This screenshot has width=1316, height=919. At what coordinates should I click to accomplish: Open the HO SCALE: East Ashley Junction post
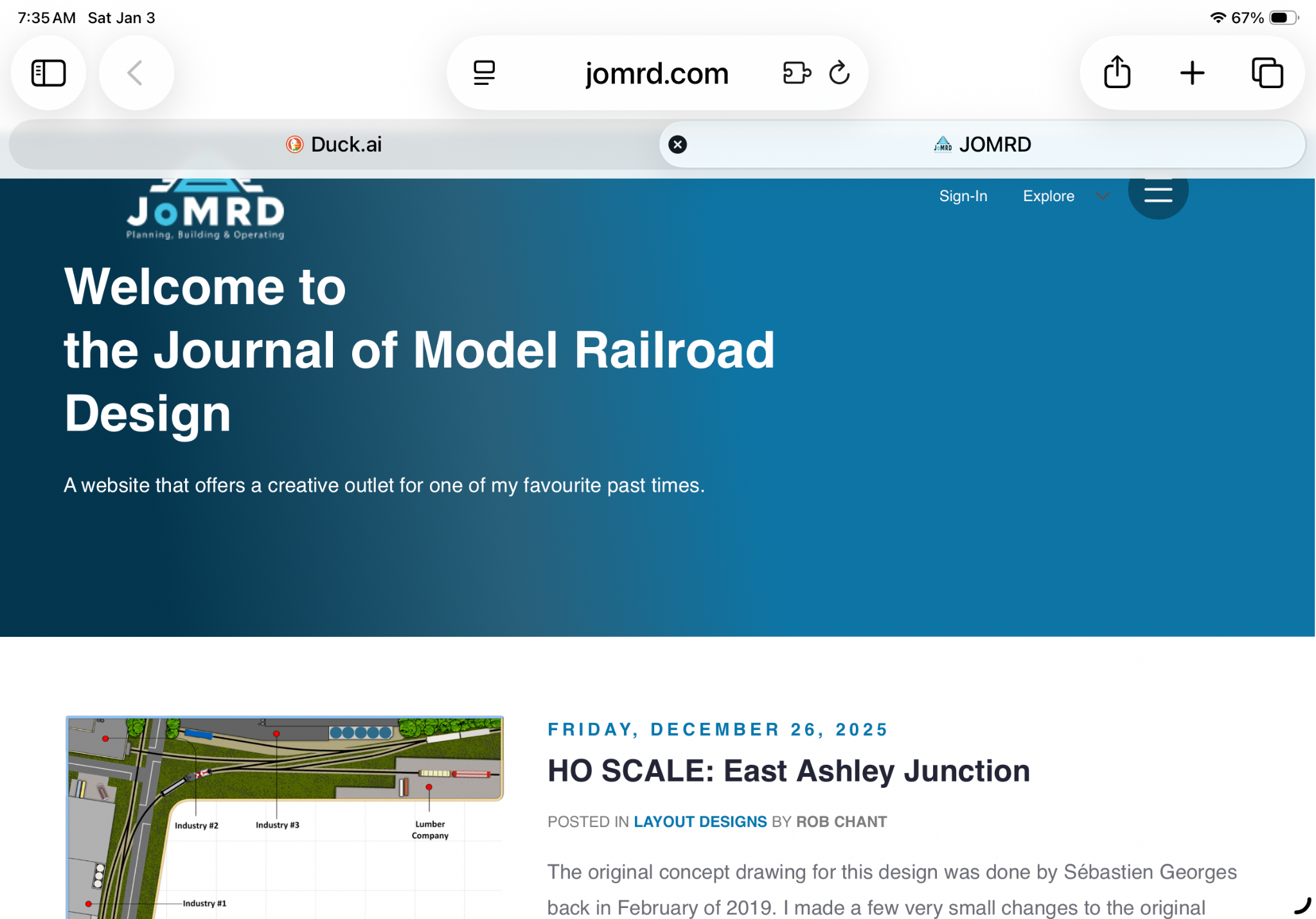788,771
